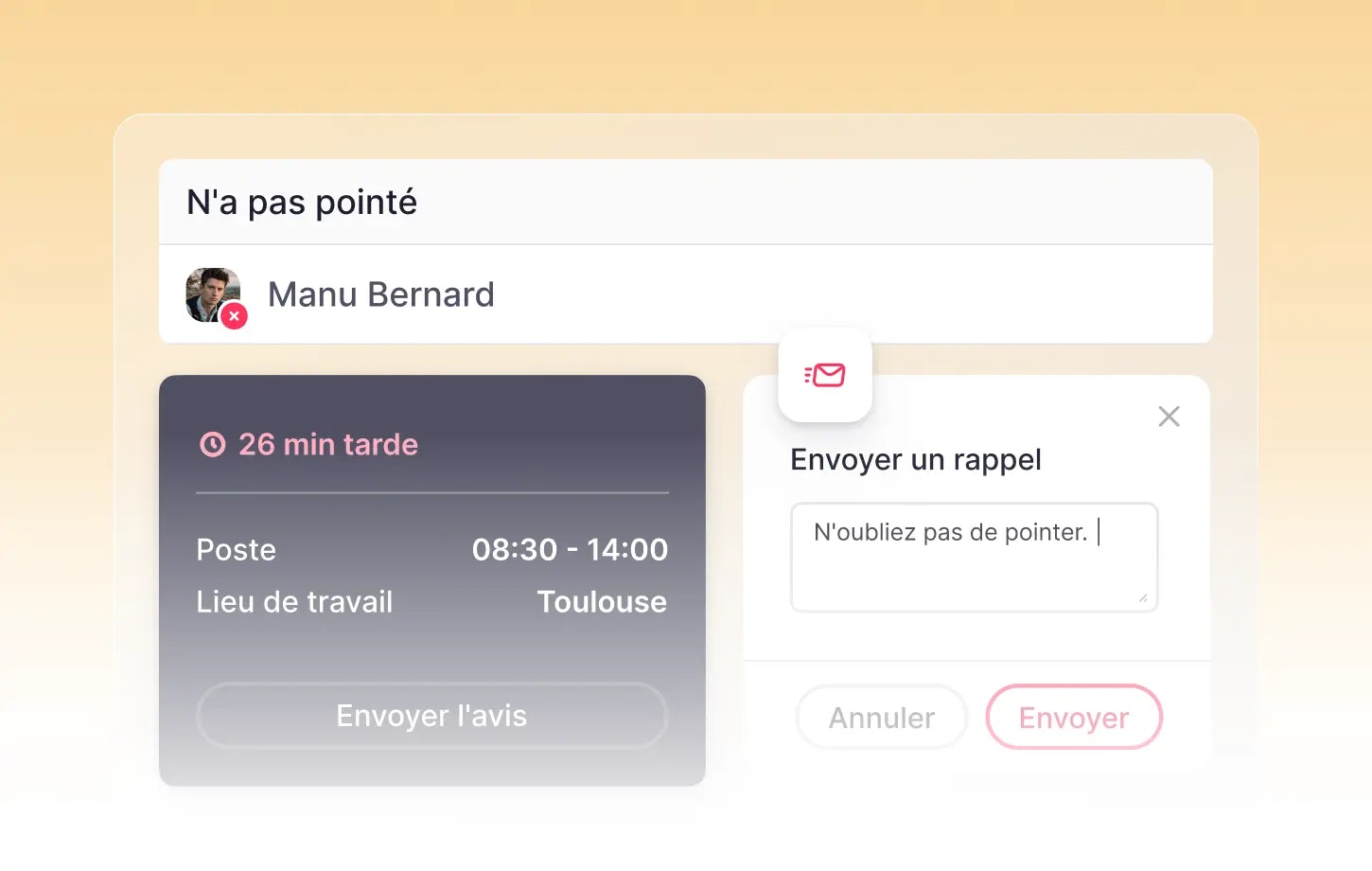Click the Poste label

(237, 550)
